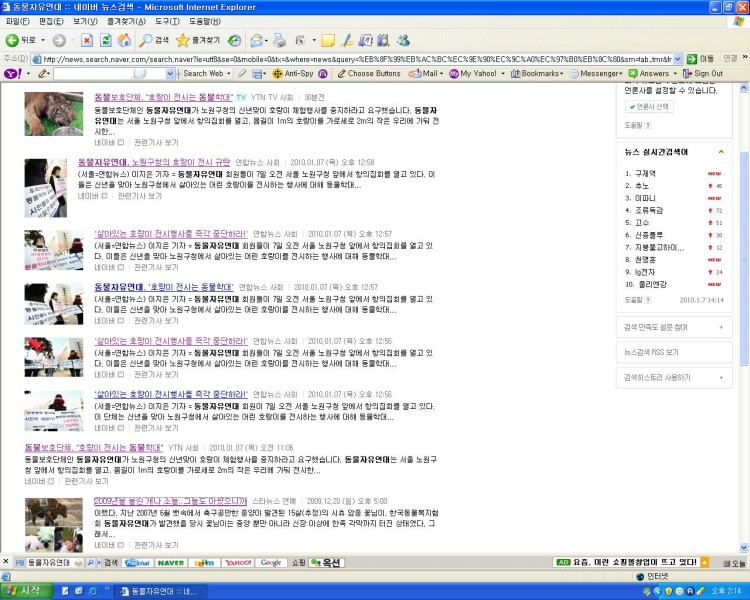Go back with the 뒤로 button
The width and height of the screenshot is (750, 600).
tap(21, 40)
